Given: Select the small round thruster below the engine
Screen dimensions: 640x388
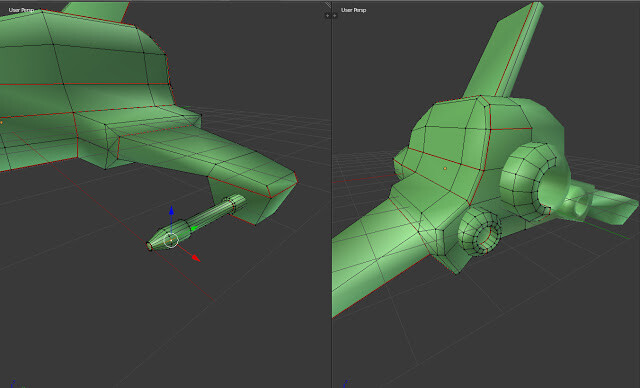Looking at the screenshot, I should coord(479,231).
